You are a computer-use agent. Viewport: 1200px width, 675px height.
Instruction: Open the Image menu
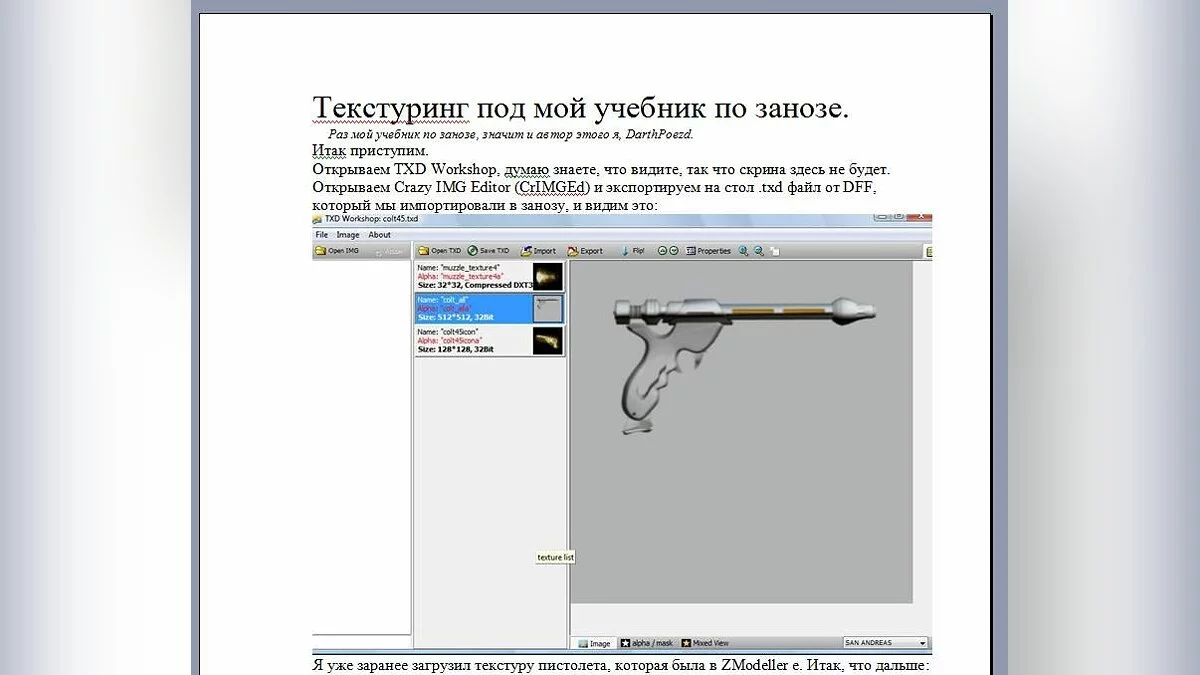(347, 235)
